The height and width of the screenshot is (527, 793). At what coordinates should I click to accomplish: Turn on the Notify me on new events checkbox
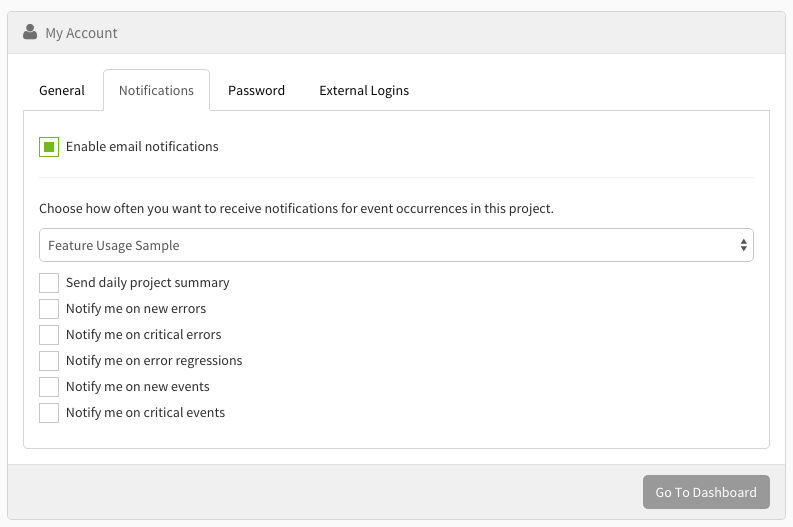point(49,387)
